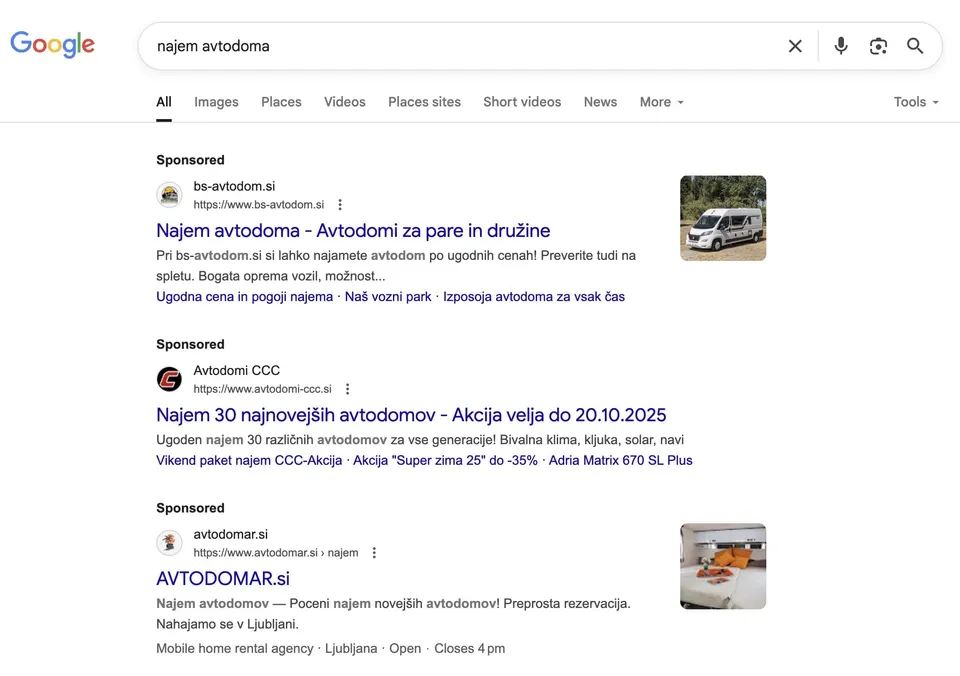
Task: Open Adria Matrix 670 SL Plus sitelink
Action: (x=620, y=460)
